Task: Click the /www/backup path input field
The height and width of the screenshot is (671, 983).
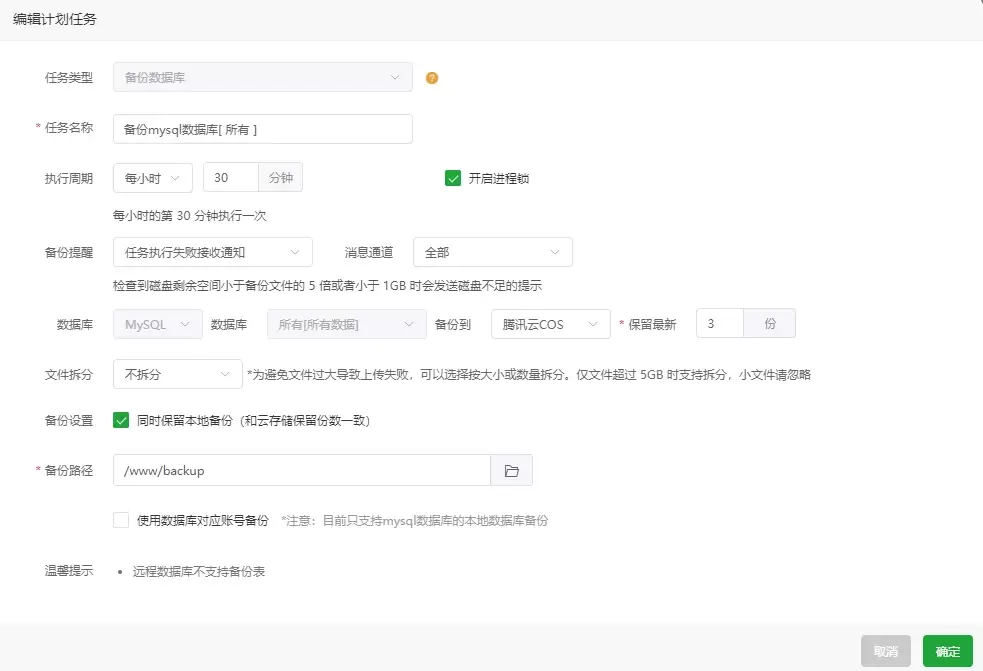Action: [x=300, y=470]
